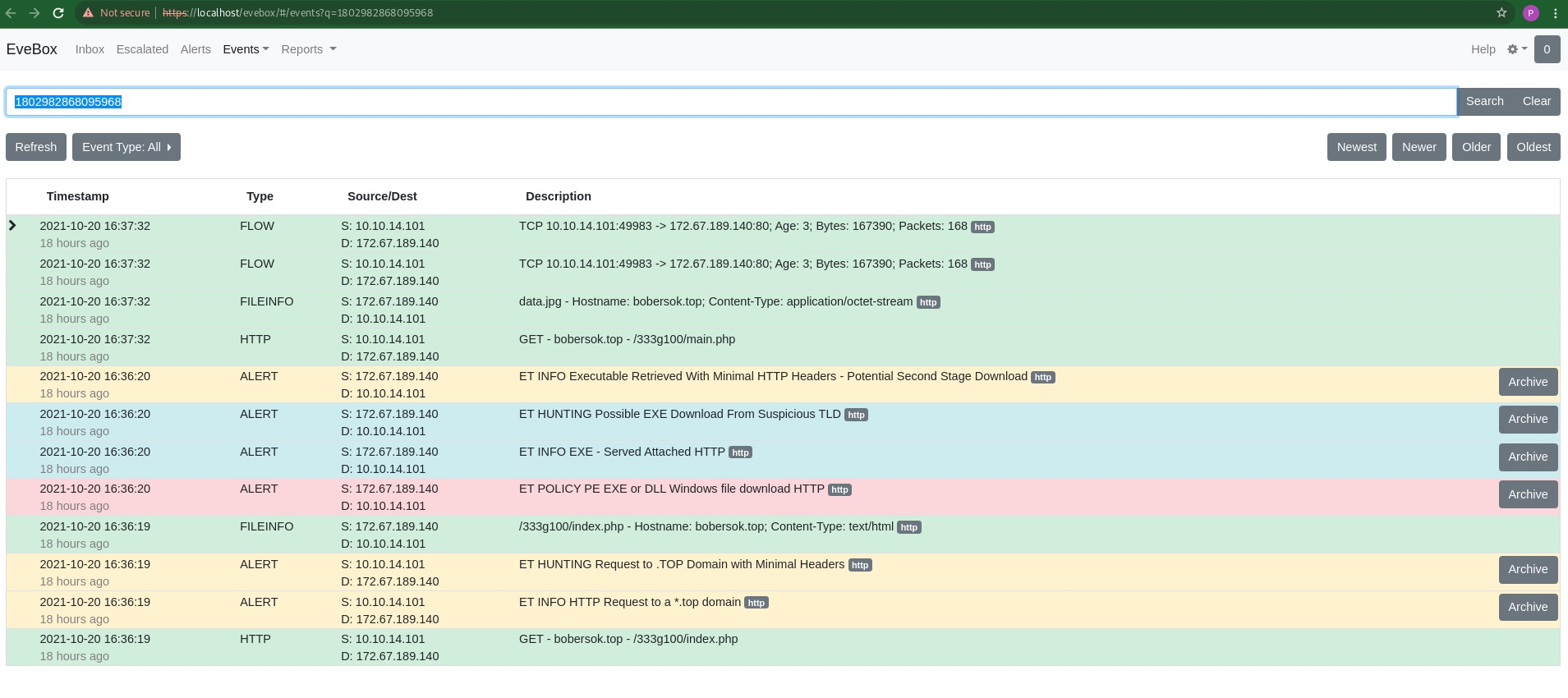This screenshot has height=698, width=1568.
Task: Go forward in browser history
Action: (34, 13)
